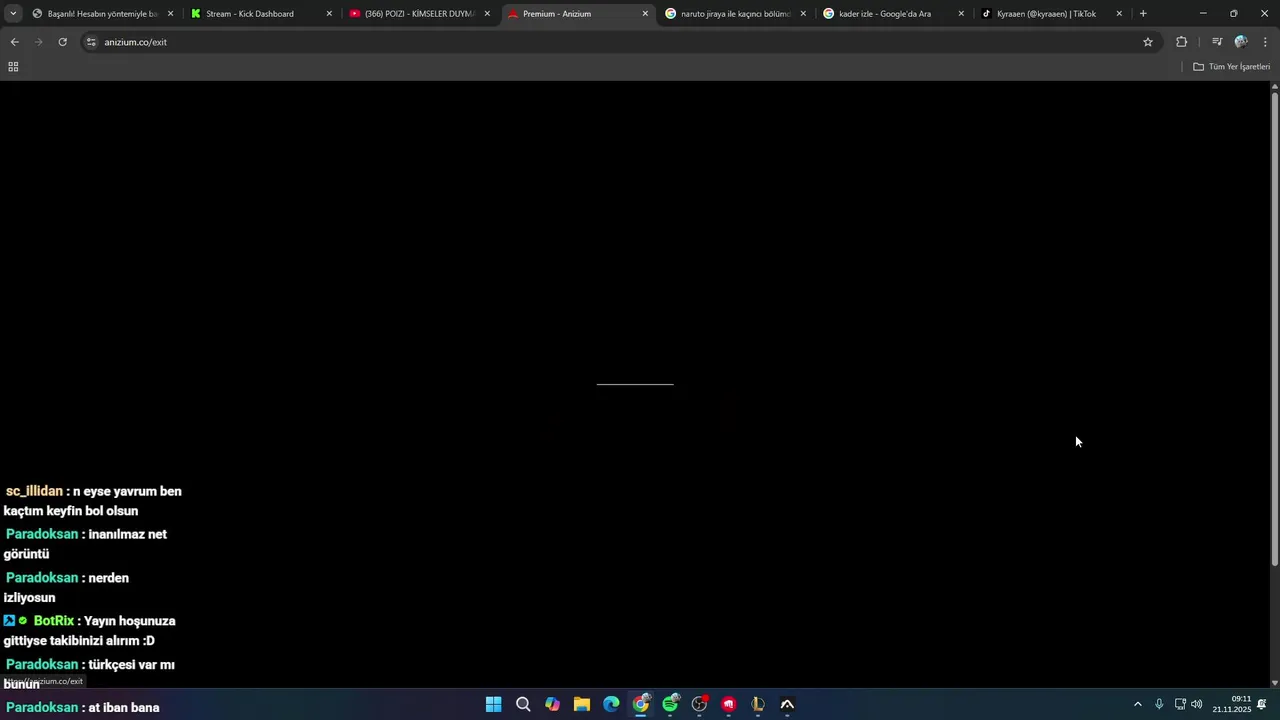Click chat message 'nerden izliyosun'

click(66, 588)
